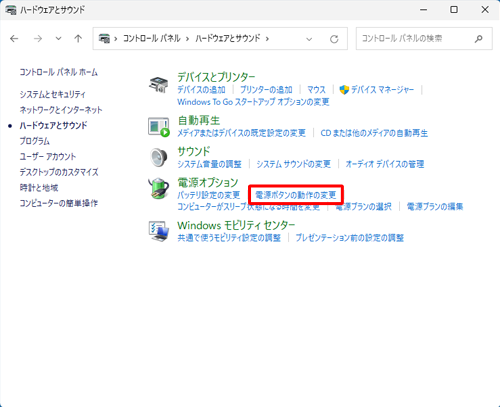Viewport: 500px width, 407px height.
Task: Select システムとセキュリティ in sidebar
Action: (x=53, y=94)
